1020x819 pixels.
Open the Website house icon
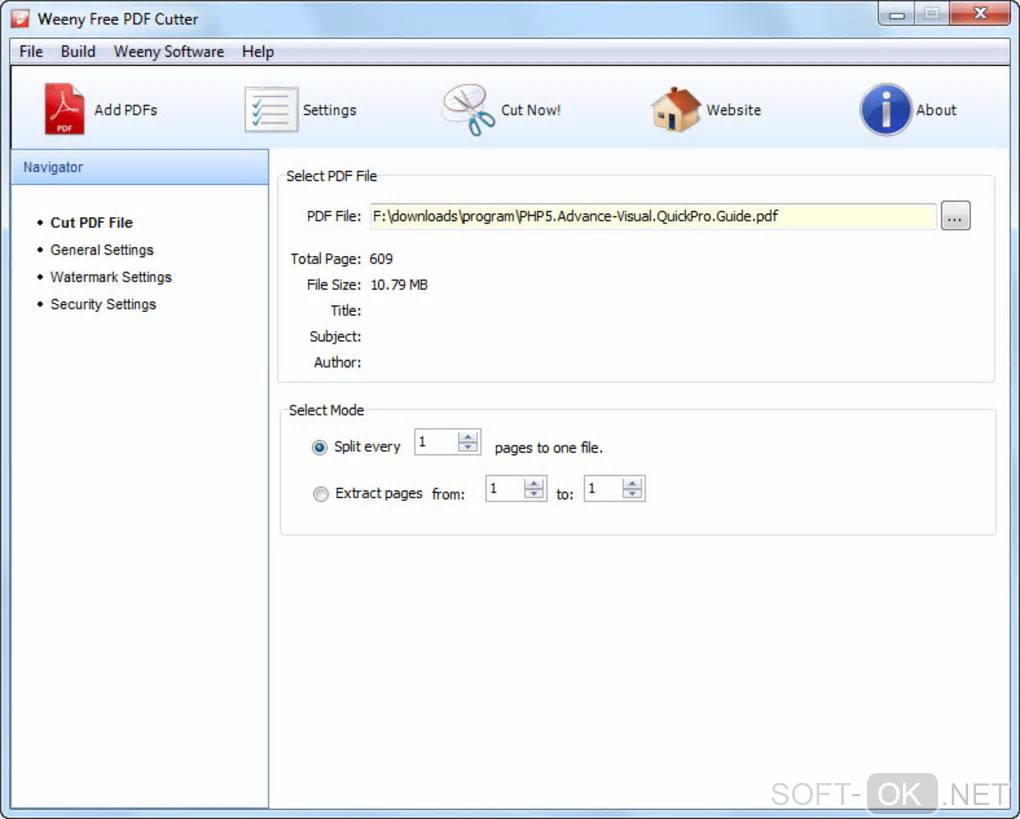pyautogui.click(x=675, y=109)
